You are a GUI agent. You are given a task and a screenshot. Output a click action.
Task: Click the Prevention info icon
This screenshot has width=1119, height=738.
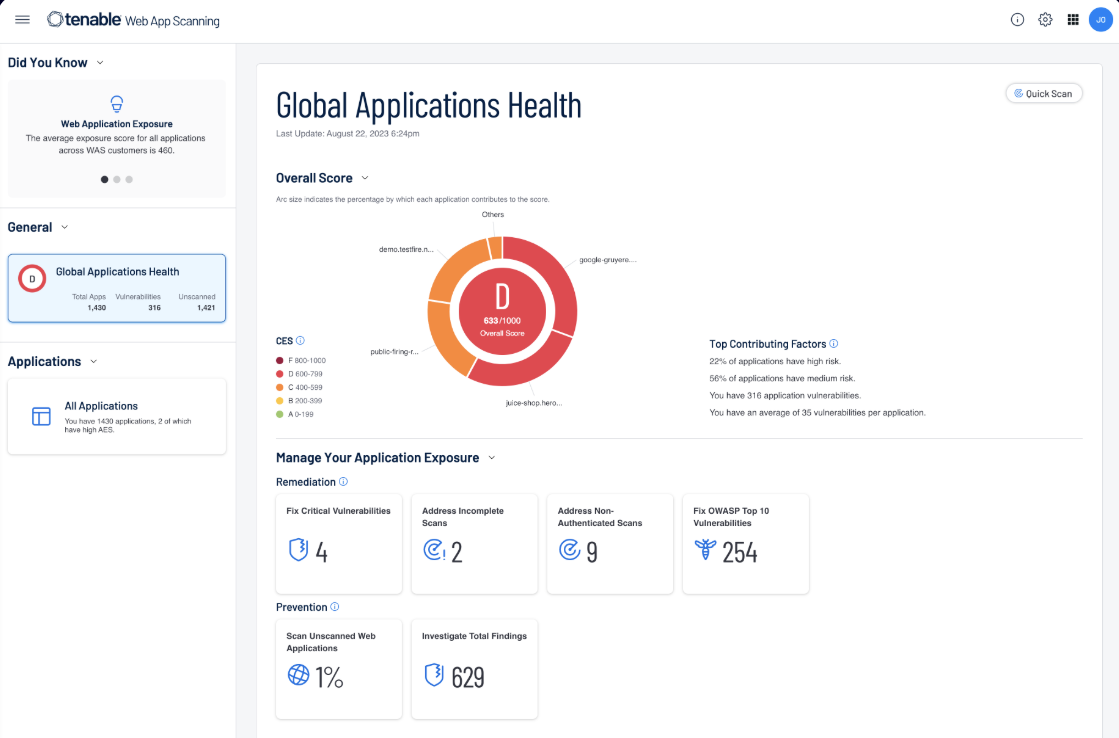pyautogui.click(x=335, y=607)
